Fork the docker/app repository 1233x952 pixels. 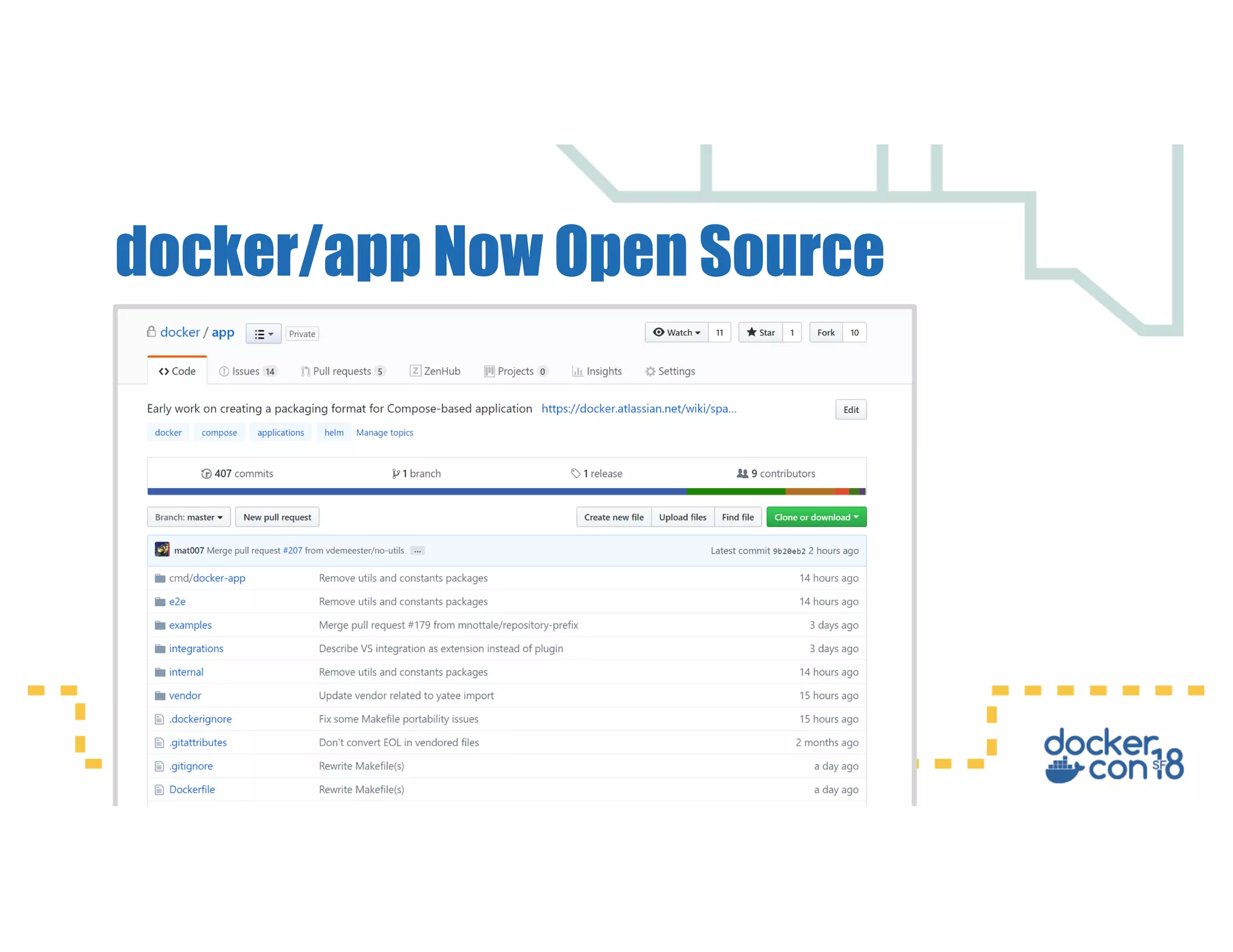825,332
